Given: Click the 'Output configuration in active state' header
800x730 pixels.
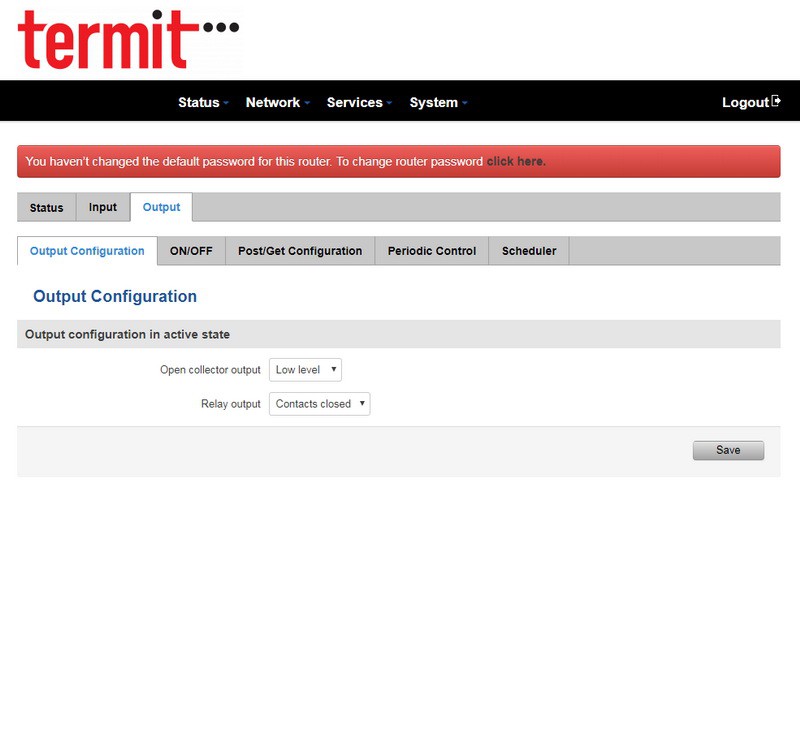Looking at the screenshot, I should [x=128, y=334].
